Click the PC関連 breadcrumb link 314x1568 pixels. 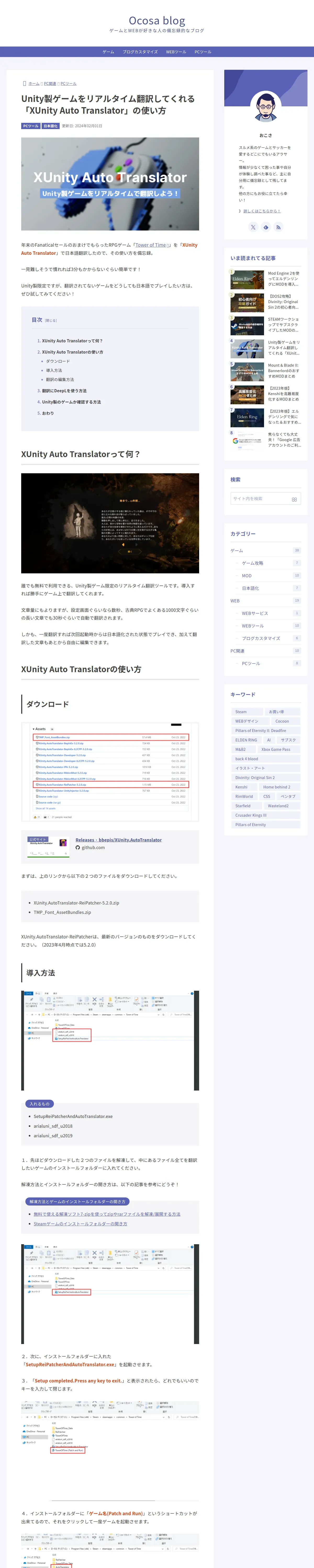click(50, 84)
